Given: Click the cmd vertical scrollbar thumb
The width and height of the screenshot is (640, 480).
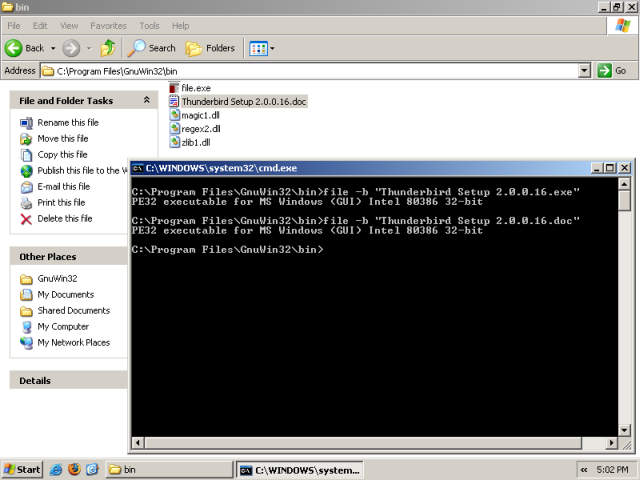Looking at the screenshot, I should click(624, 200).
